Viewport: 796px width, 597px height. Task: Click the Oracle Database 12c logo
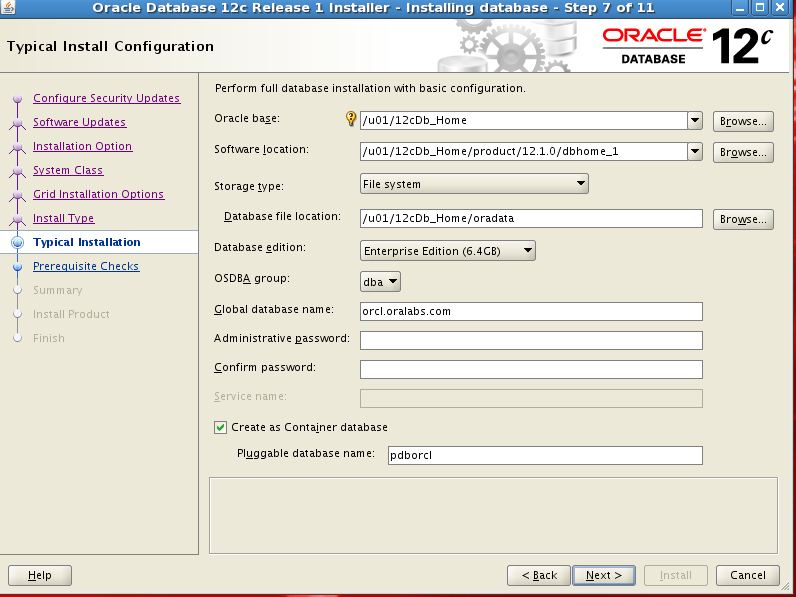[688, 45]
